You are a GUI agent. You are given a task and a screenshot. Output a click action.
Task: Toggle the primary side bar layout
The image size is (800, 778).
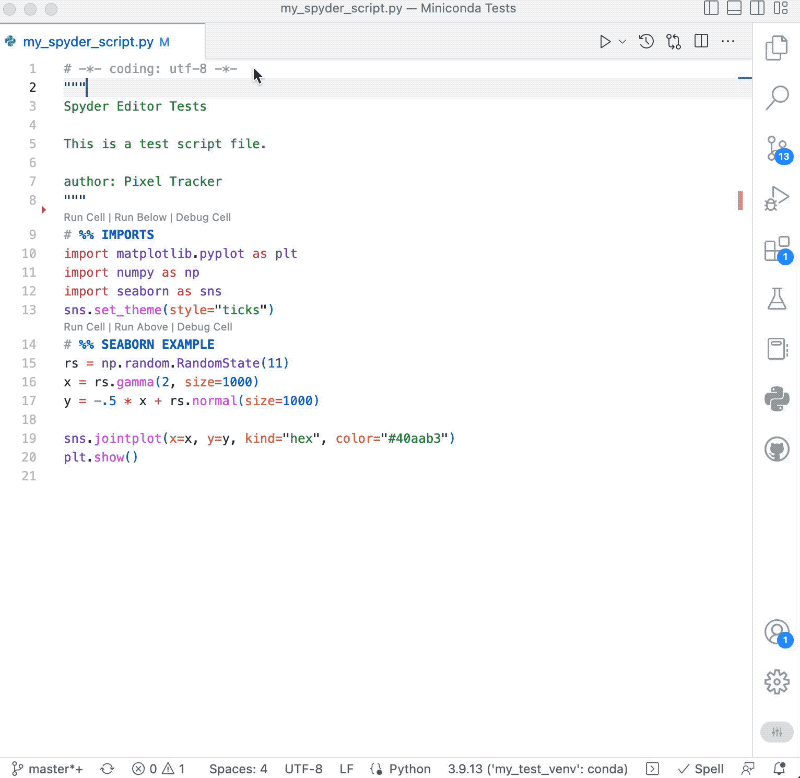pos(711,8)
